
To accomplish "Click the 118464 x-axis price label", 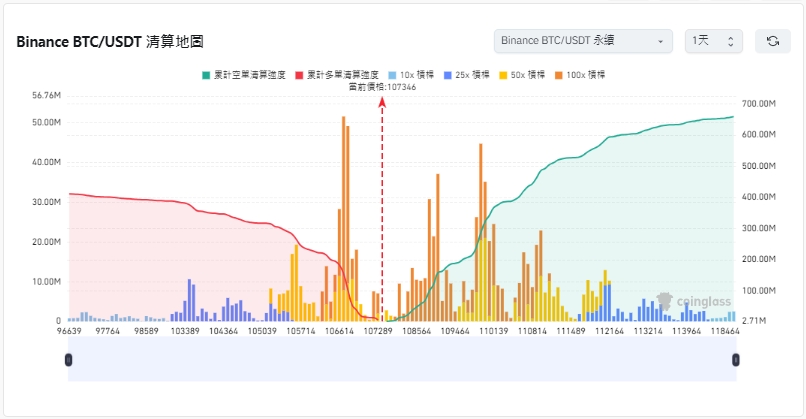I will point(725,331).
